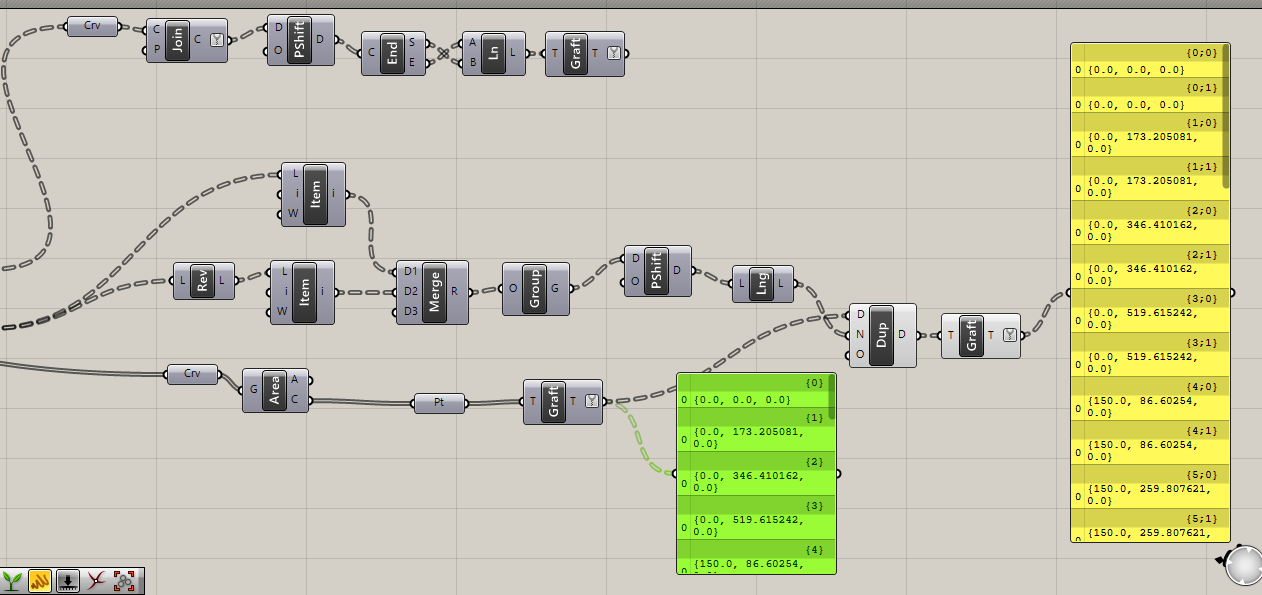Select the Area component
This screenshot has width=1262, height=595.
(x=274, y=390)
